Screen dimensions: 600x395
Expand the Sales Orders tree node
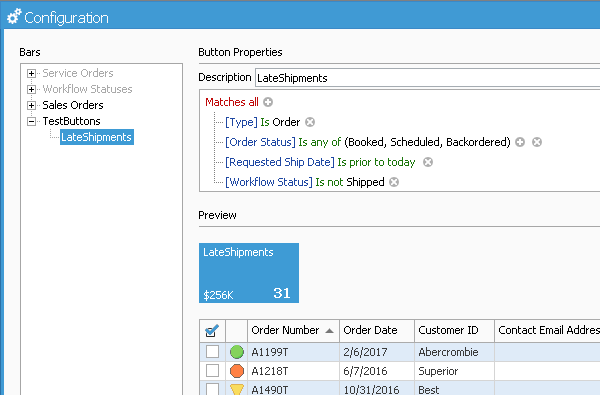31,105
